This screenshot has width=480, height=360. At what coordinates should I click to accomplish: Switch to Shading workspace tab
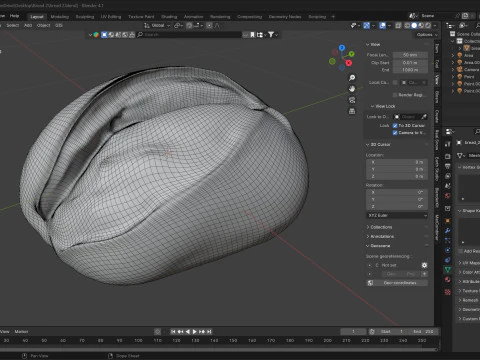[169, 17]
